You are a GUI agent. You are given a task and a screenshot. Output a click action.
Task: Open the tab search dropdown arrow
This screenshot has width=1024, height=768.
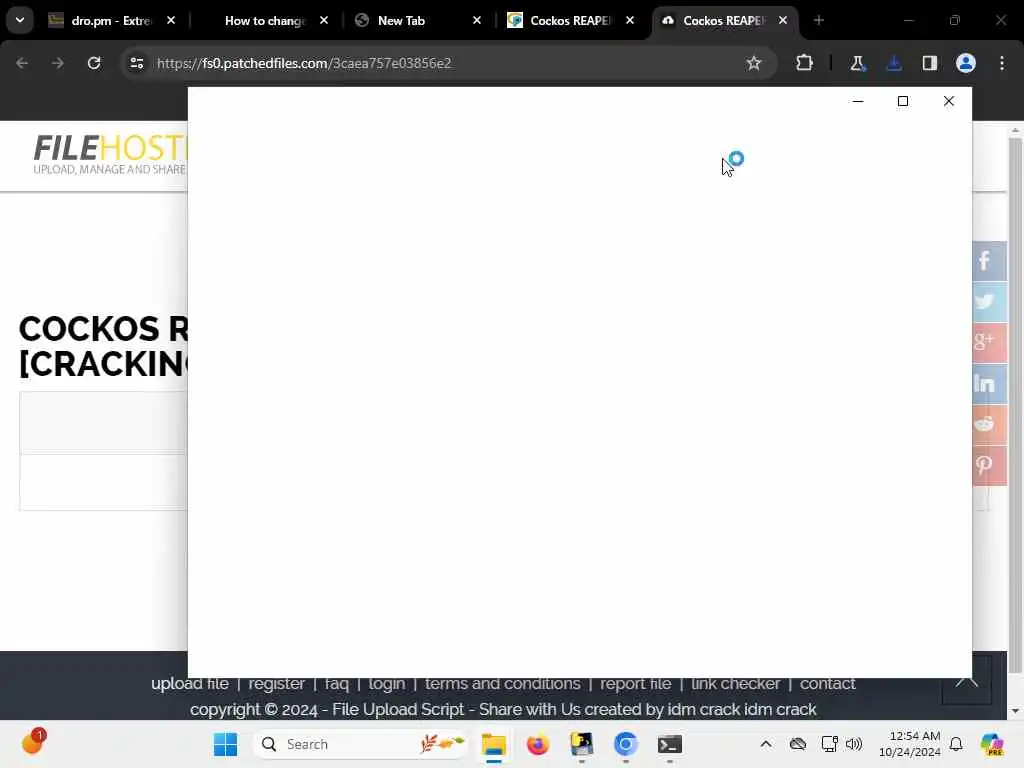(x=20, y=20)
